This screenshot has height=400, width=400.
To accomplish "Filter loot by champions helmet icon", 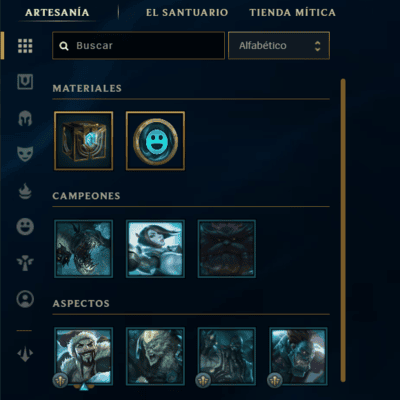I will (25, 118).
